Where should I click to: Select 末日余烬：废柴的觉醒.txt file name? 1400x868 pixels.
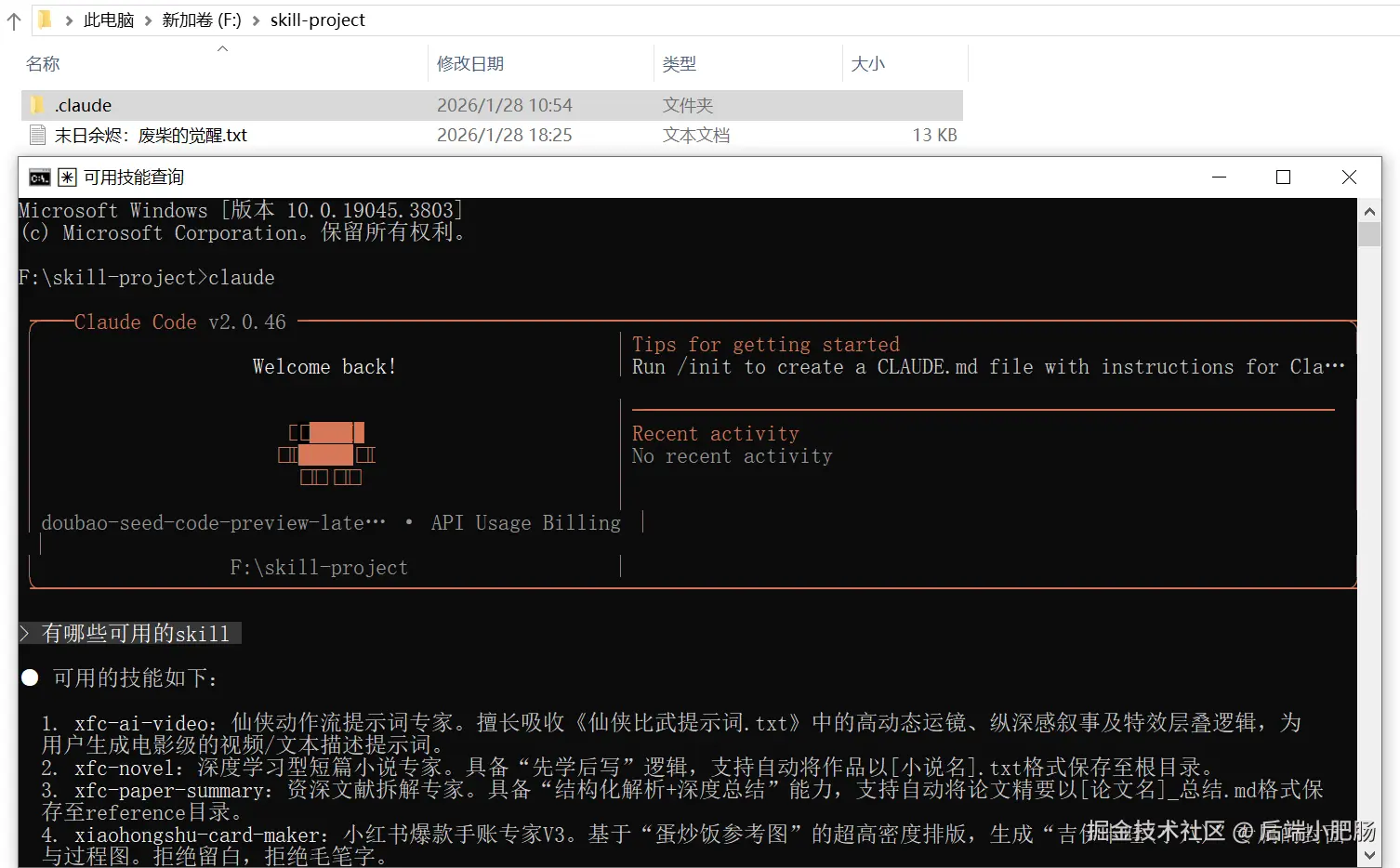pyautogui.click(x=151, y=135)
